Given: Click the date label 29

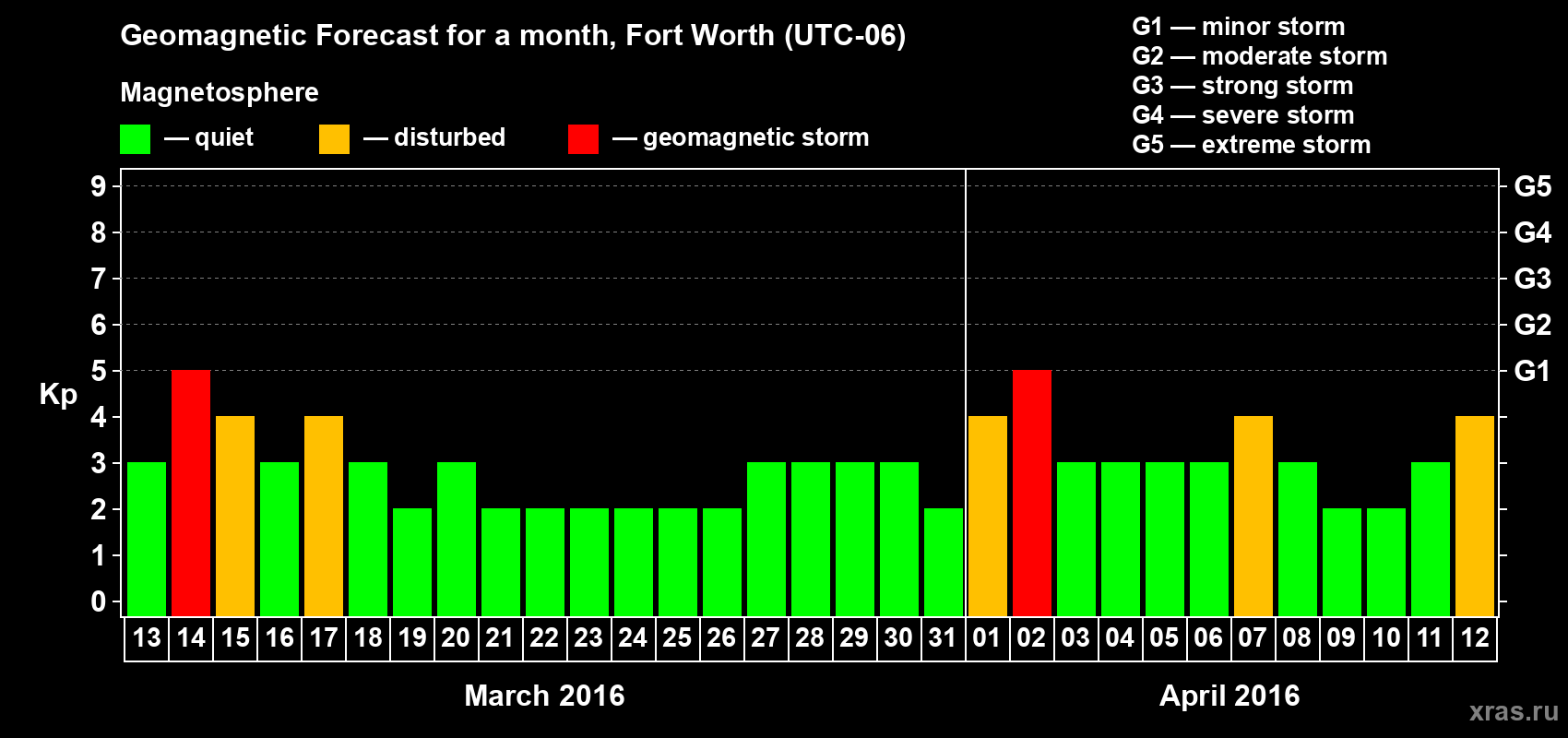Looking at the screenshot, I should (854, 637).
